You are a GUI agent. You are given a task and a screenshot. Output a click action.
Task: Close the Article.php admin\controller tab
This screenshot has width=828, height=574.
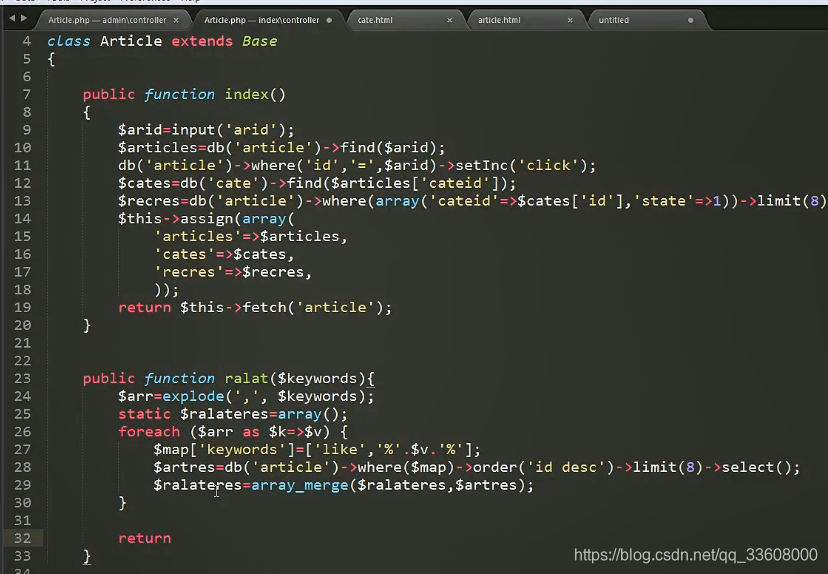click(x=176, y=20)
